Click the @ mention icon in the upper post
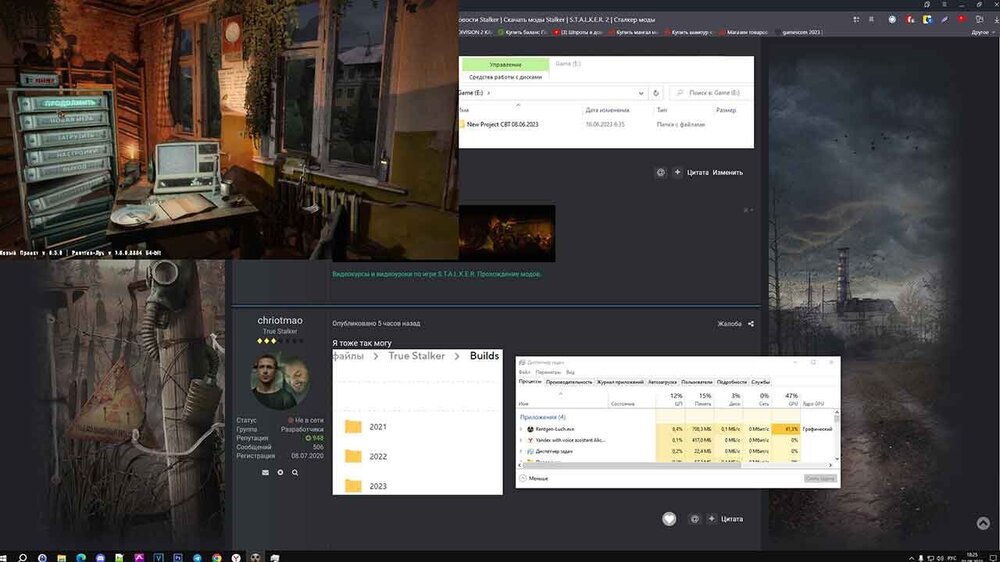 tap(660, 172)
